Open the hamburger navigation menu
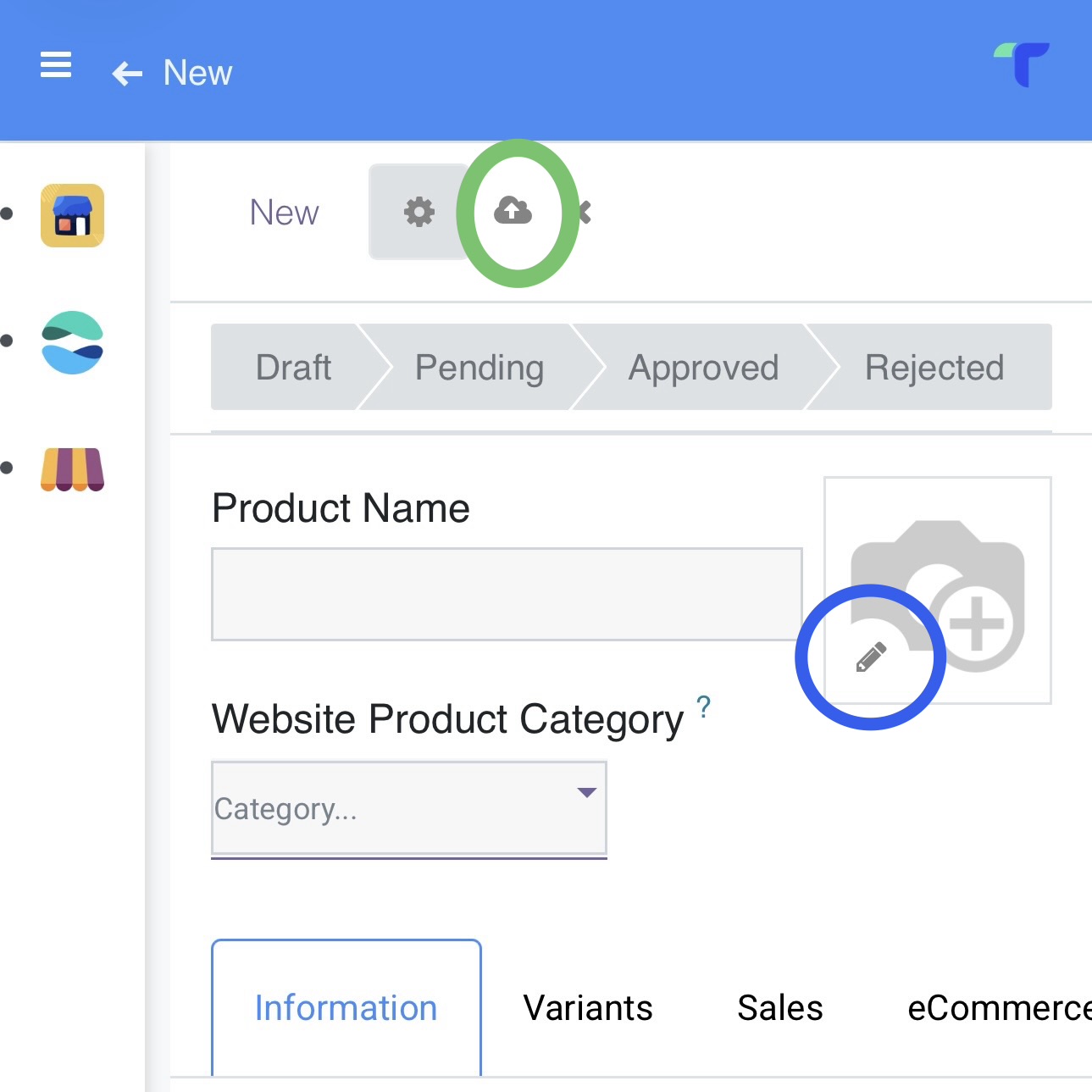This screenshot has width=1092, height=1092. (56, 64)
